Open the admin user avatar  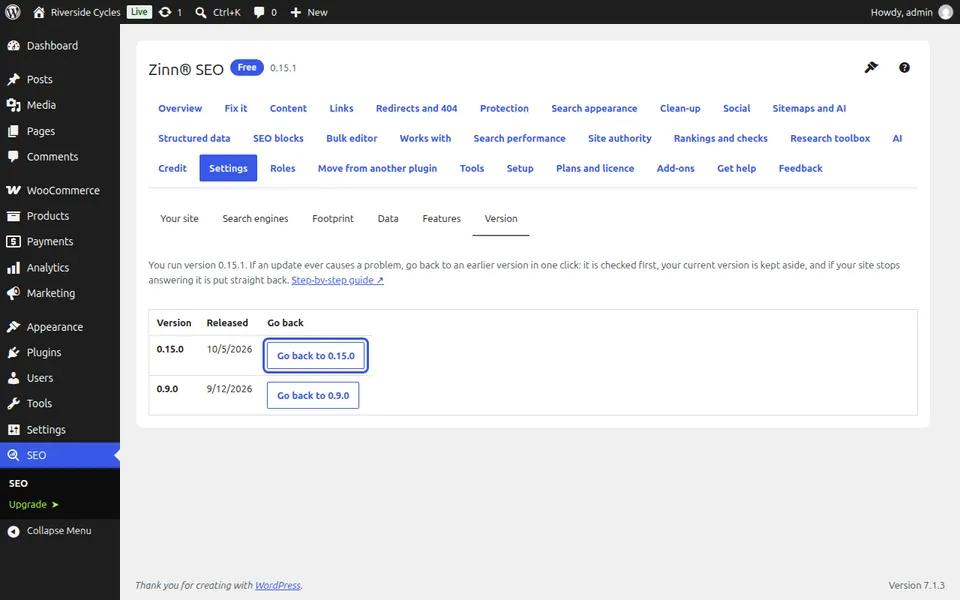pyautogui.click(x=946, y=12)
